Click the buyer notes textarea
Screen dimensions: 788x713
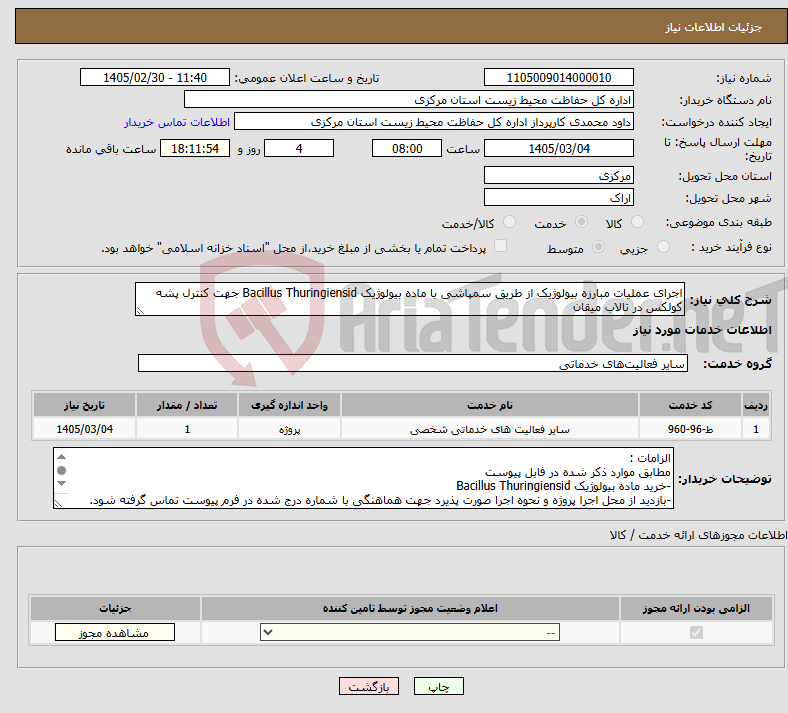pyautogui.click(x=363, y=478)
